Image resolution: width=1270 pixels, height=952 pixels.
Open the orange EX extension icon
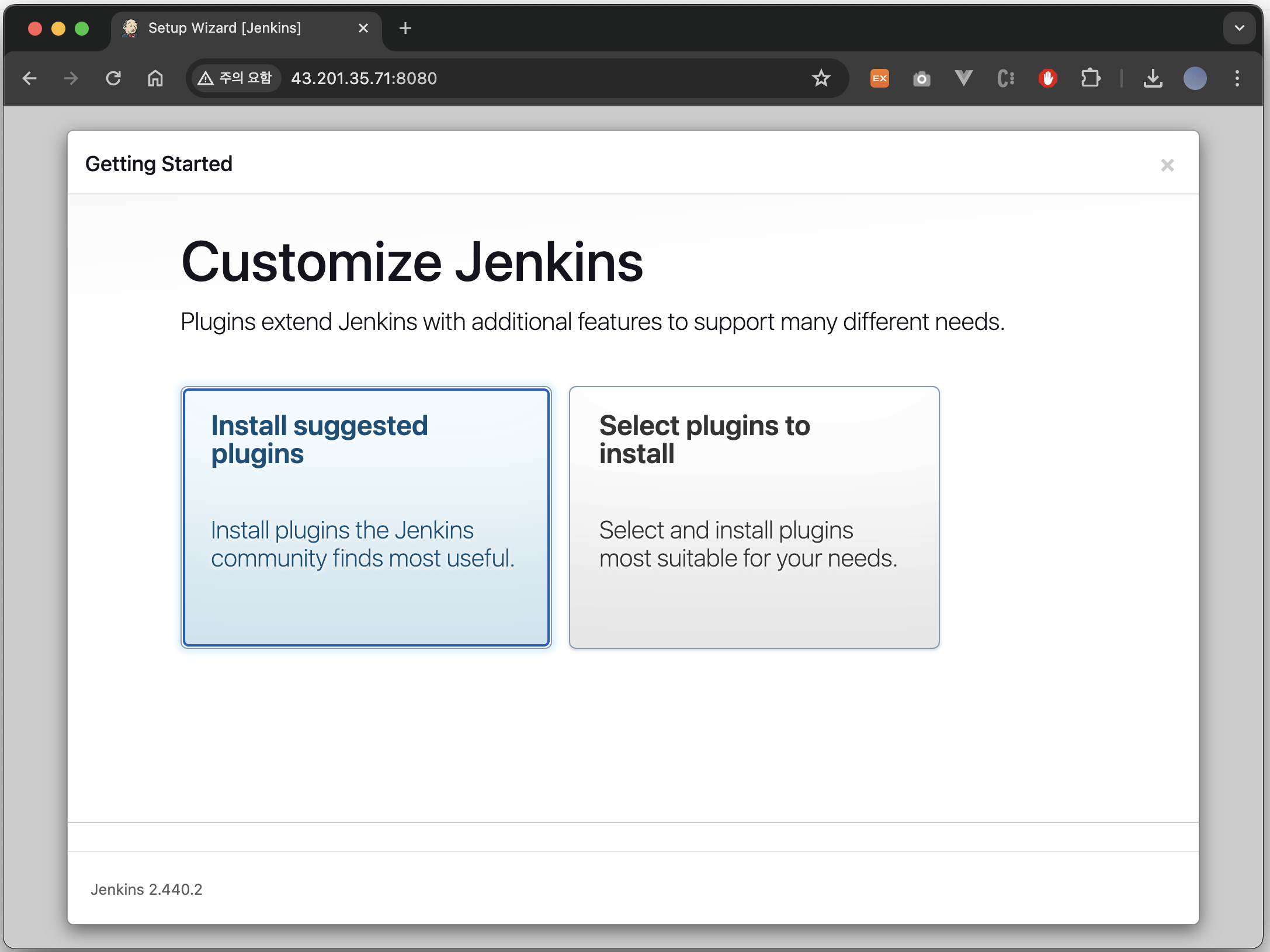tap(879, 78)
